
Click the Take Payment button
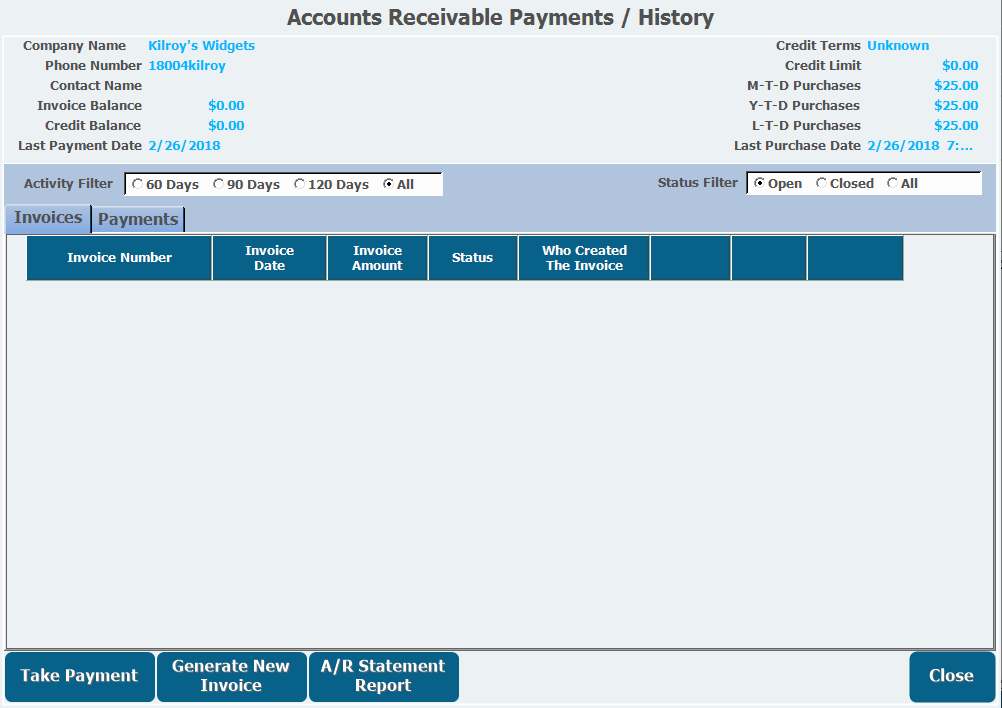click(x=80, y=676)
